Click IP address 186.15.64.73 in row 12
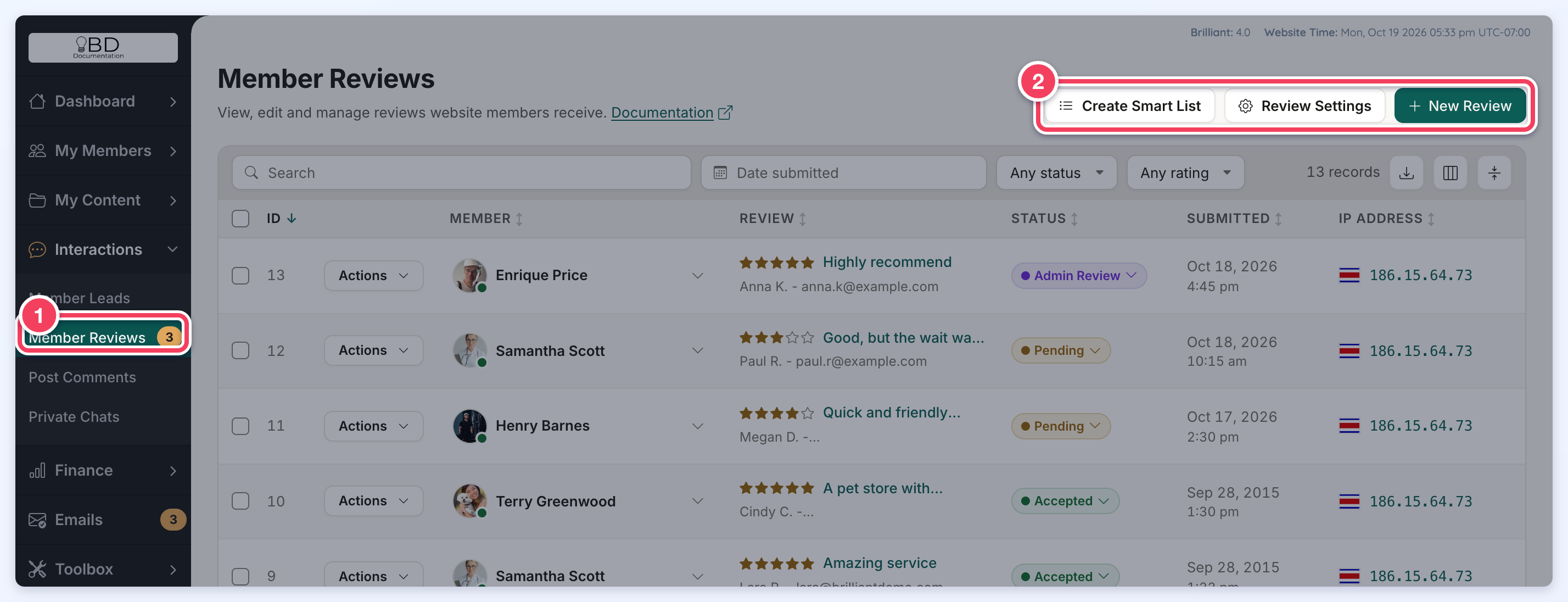The height and width of the screenshot is (602, 1568). (x=1421, y=350)
